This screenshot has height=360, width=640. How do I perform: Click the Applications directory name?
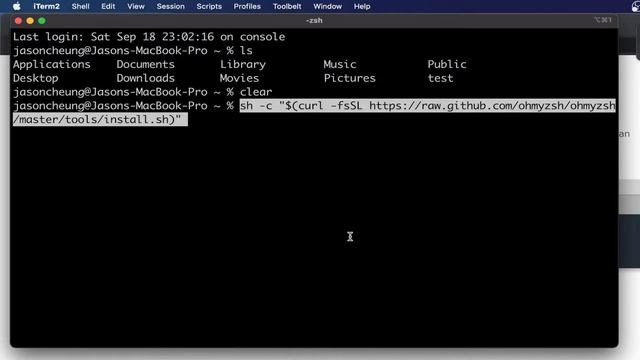coord(52,64)
